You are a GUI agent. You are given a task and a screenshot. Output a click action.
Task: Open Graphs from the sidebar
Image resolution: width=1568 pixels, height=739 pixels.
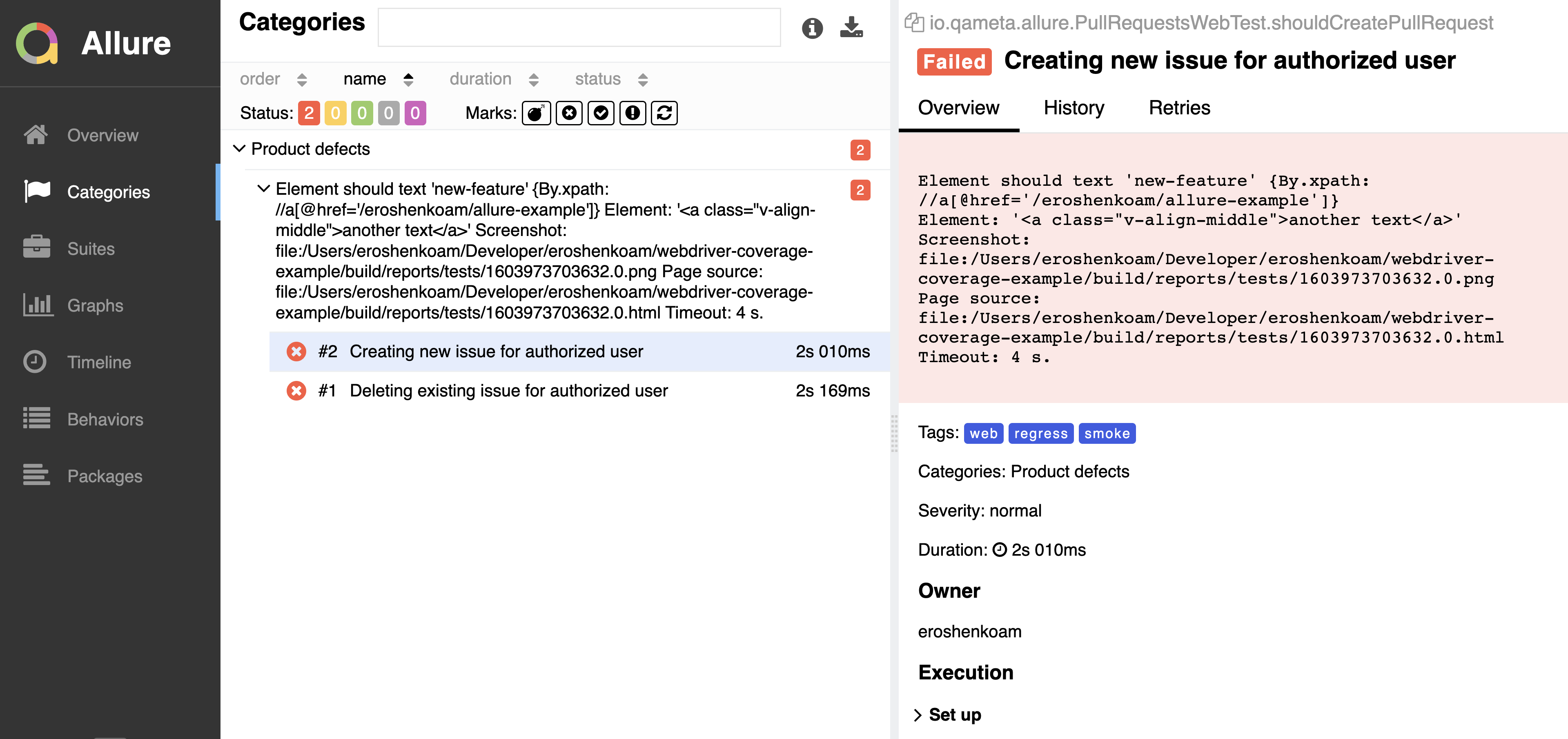(95, 305)
